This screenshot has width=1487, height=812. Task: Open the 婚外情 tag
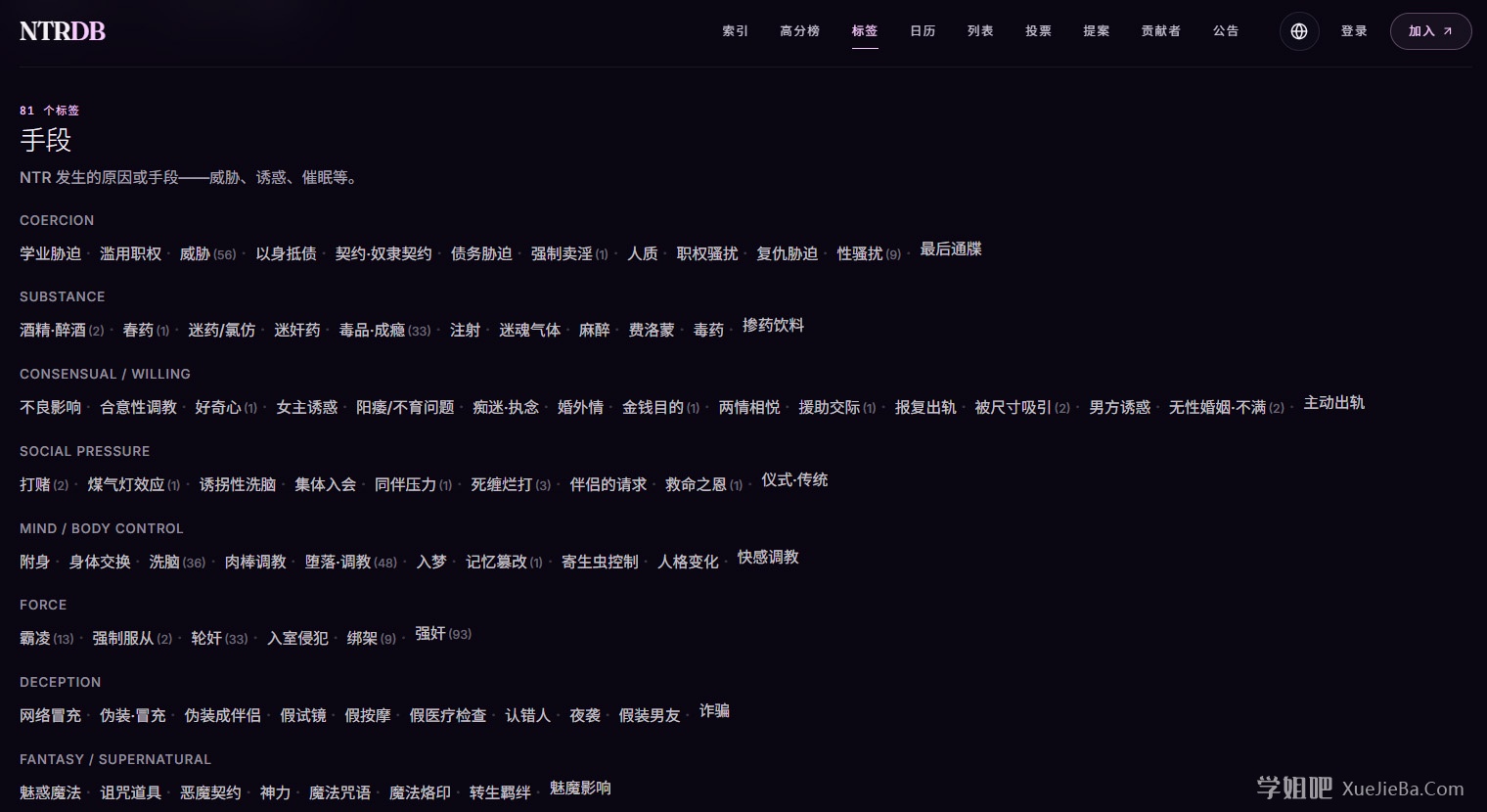click(580, 407)
